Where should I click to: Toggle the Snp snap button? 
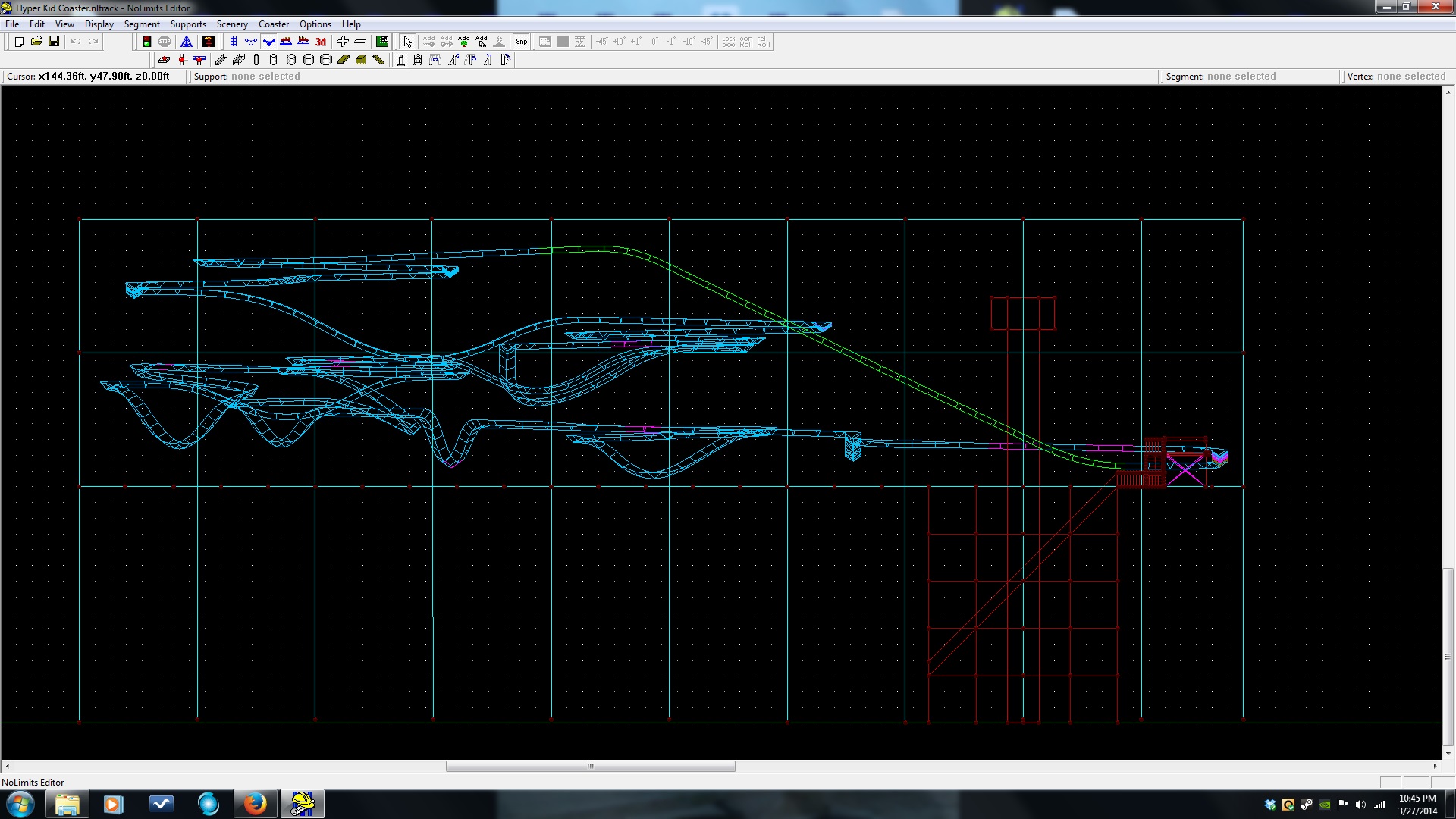[522, 42]
